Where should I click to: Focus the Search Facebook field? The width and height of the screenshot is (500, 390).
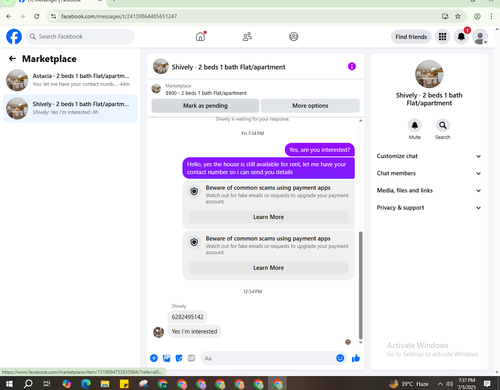[x=80, y=37]
